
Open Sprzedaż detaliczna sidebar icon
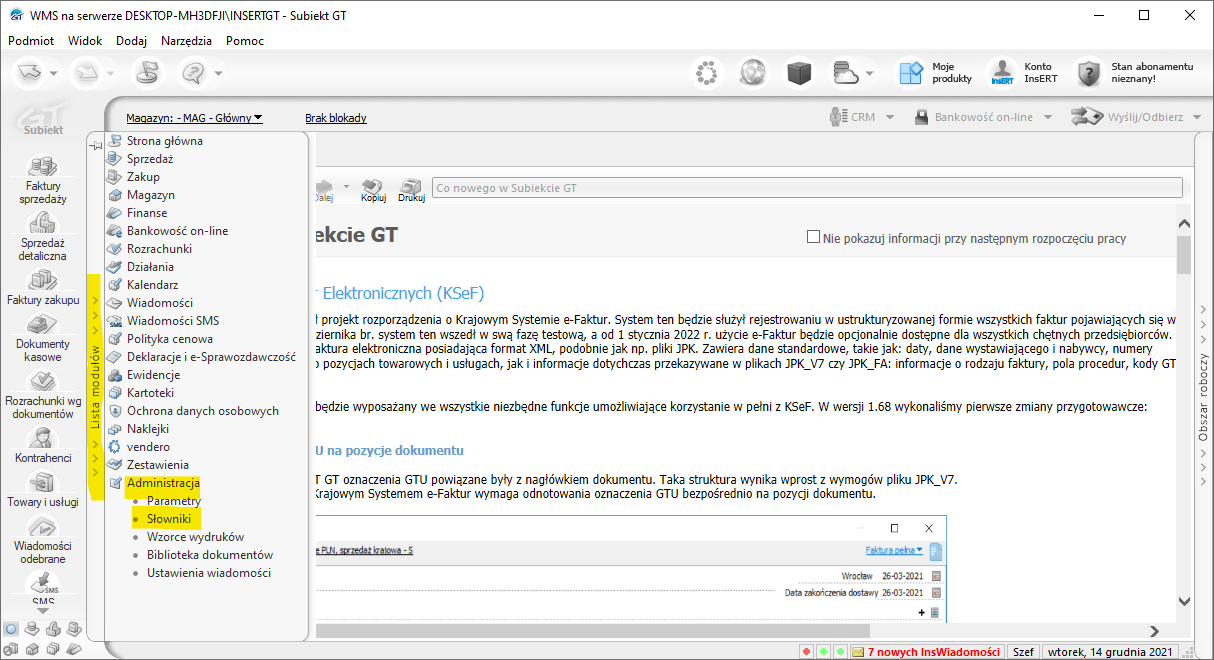click(43, 224)
